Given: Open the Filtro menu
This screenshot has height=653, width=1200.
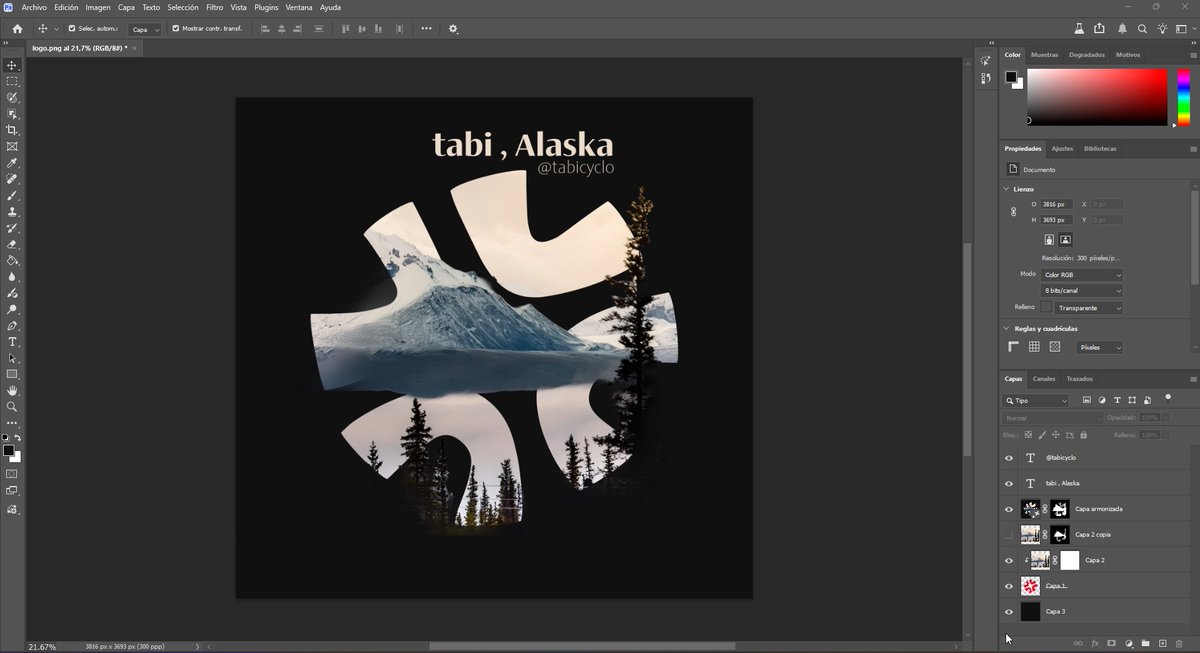Looking at the screenshot, I should pos(214,7).
